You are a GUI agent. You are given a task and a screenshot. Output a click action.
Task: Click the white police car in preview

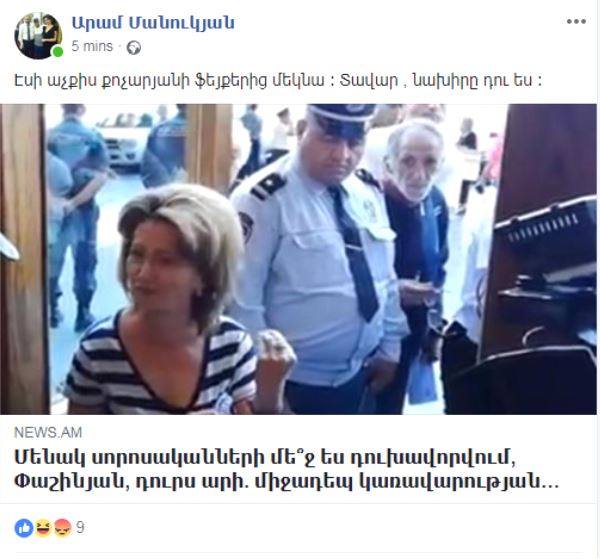tap(126, 143)
